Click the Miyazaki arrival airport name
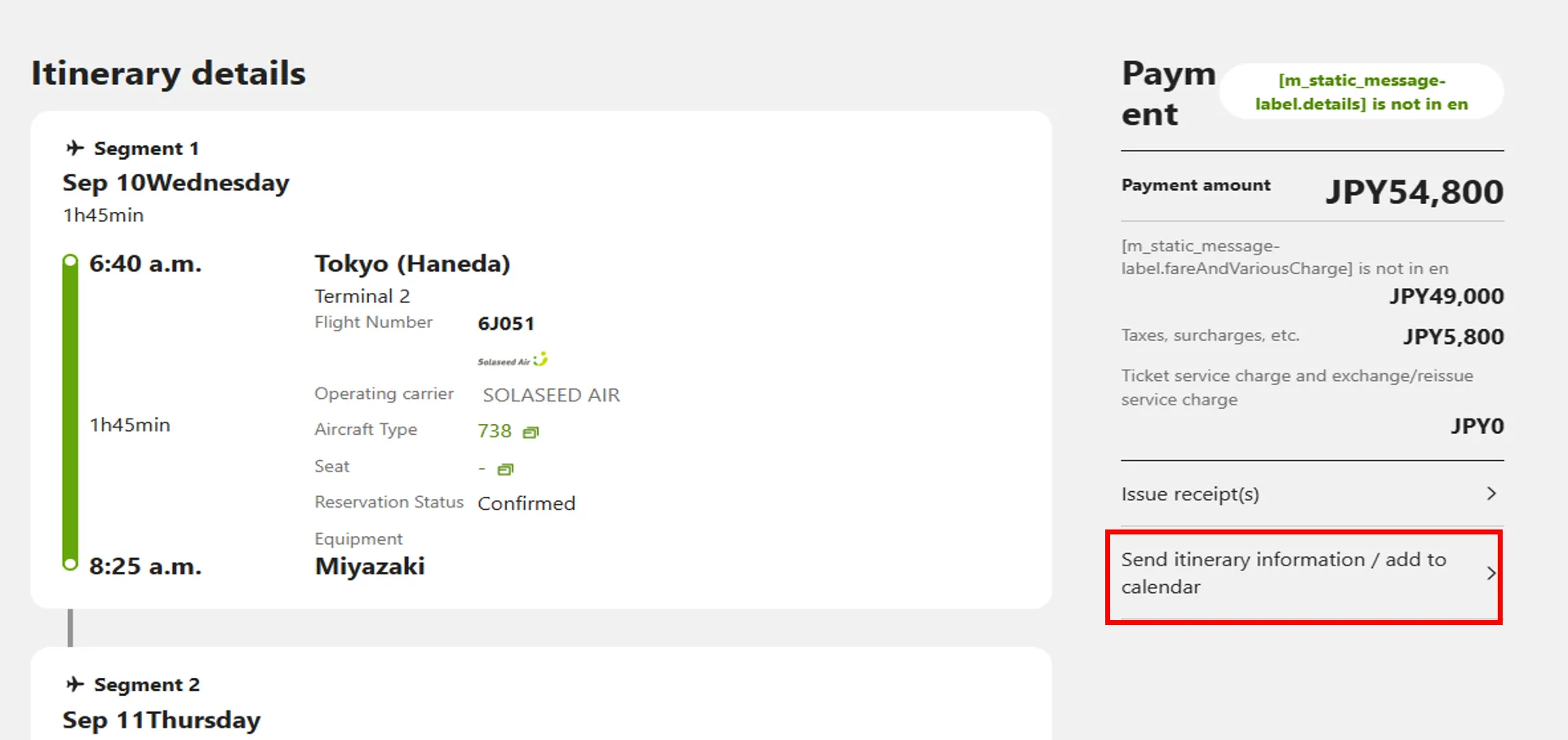Image resolution: width=1568 pixels, height=740 pixels. (370, 566)
